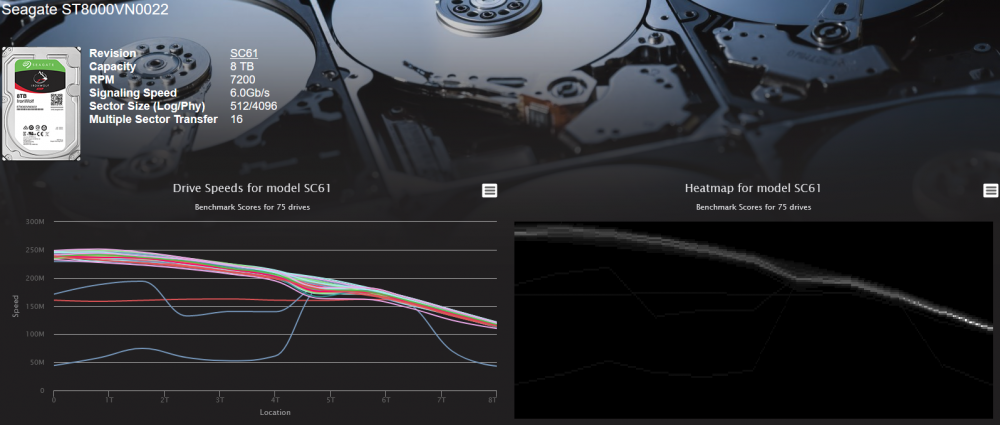Click the 'Revision' label
The image size is (1000, 425).
(x=112, y=54)
